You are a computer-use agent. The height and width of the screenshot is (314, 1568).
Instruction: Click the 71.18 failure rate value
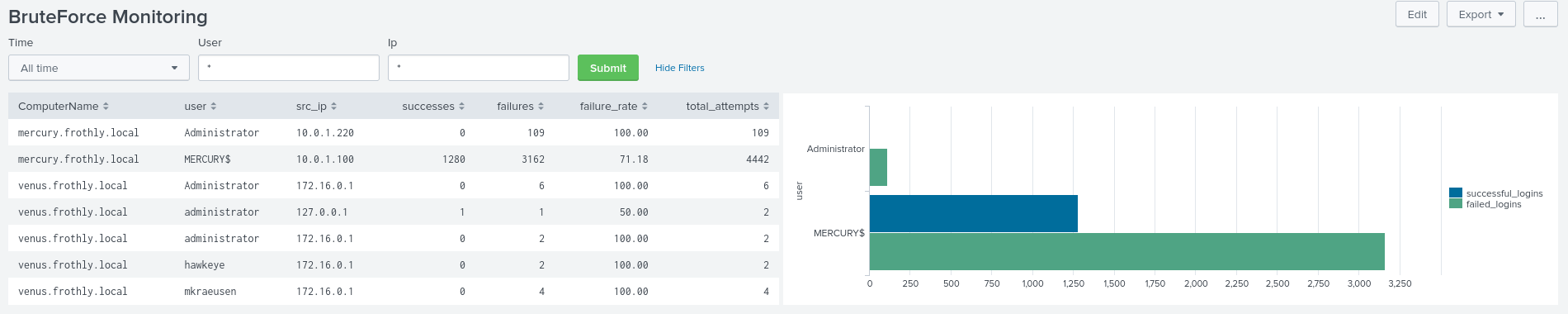(634, 159)
